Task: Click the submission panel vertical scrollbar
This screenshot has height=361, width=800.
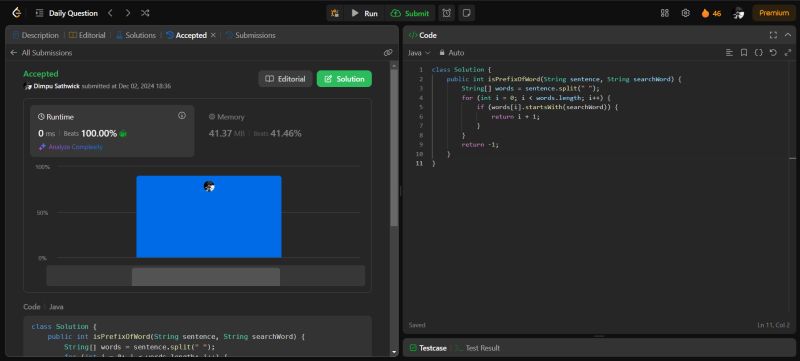Action: pyautogui.click(x=394, y=148)
